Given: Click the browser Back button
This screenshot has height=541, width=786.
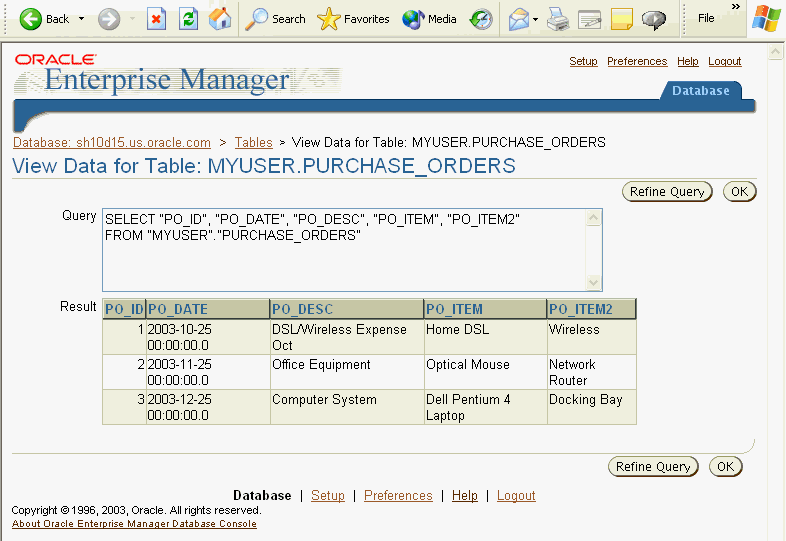Looking at the screenshot, I should [x=45, y=19].
